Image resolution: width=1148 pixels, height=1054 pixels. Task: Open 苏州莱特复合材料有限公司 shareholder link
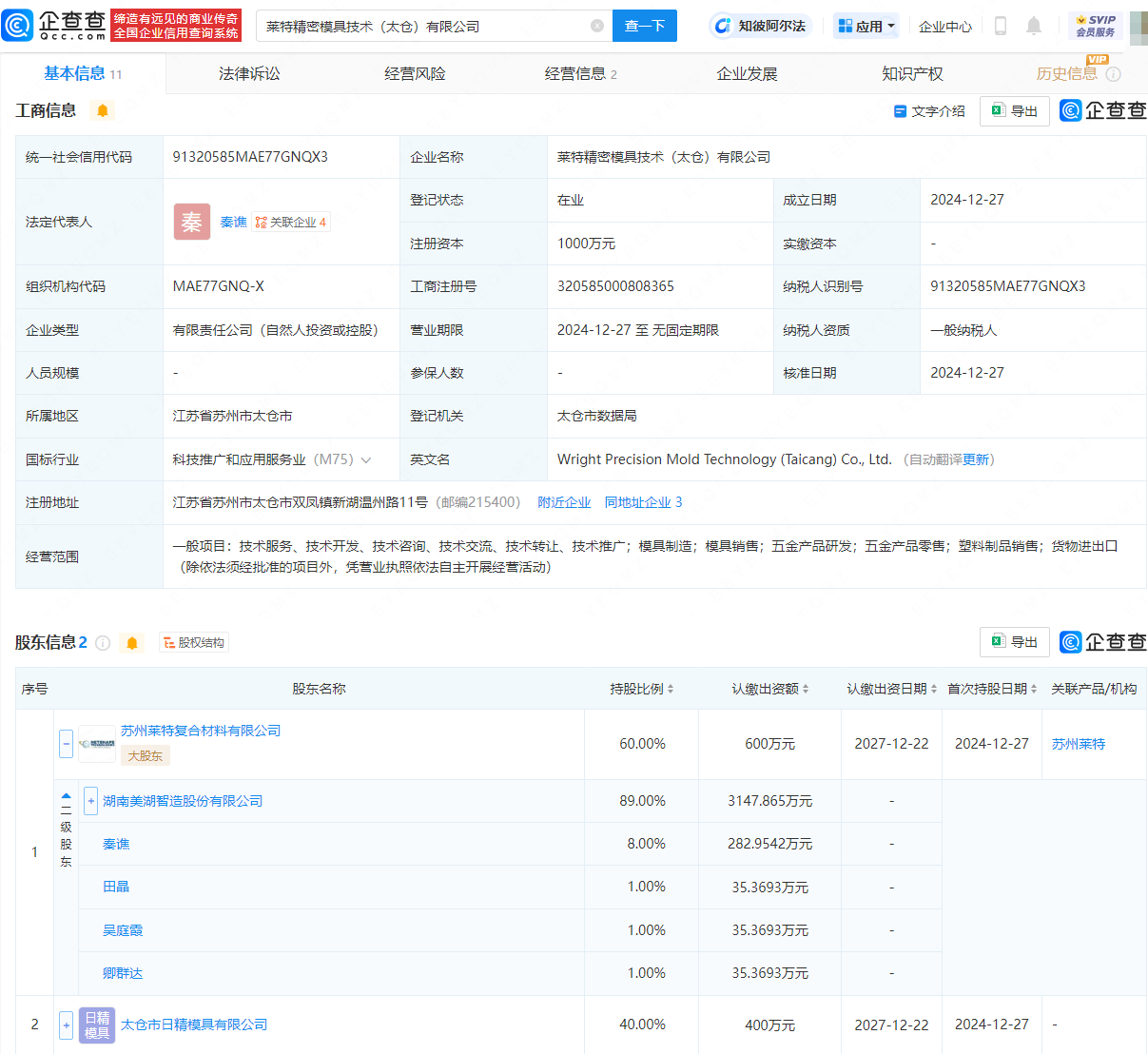pyautogui.click(x=201, y=731)
